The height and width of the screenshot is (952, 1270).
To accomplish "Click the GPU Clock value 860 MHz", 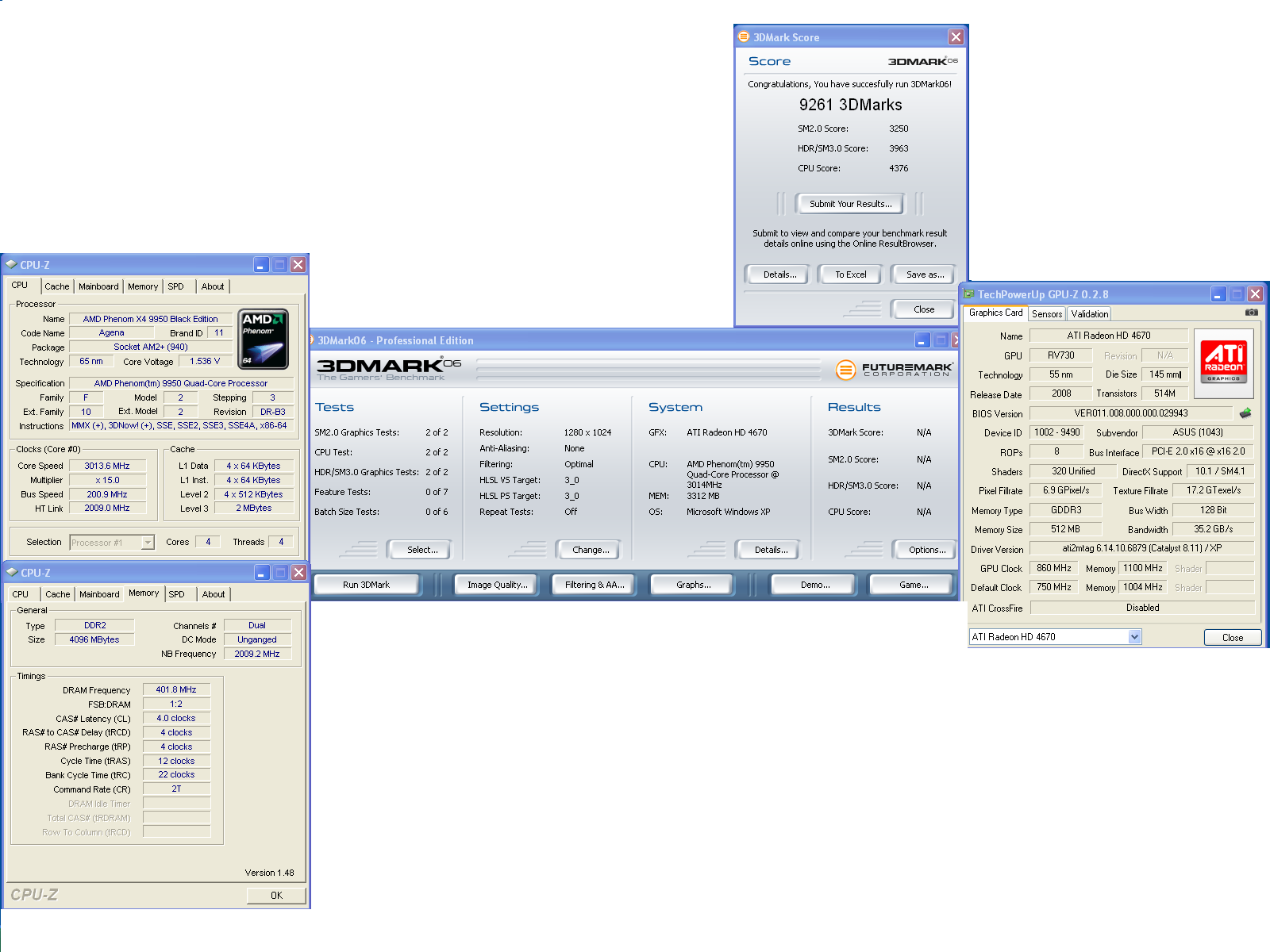I will click(x=1053, y=568).
